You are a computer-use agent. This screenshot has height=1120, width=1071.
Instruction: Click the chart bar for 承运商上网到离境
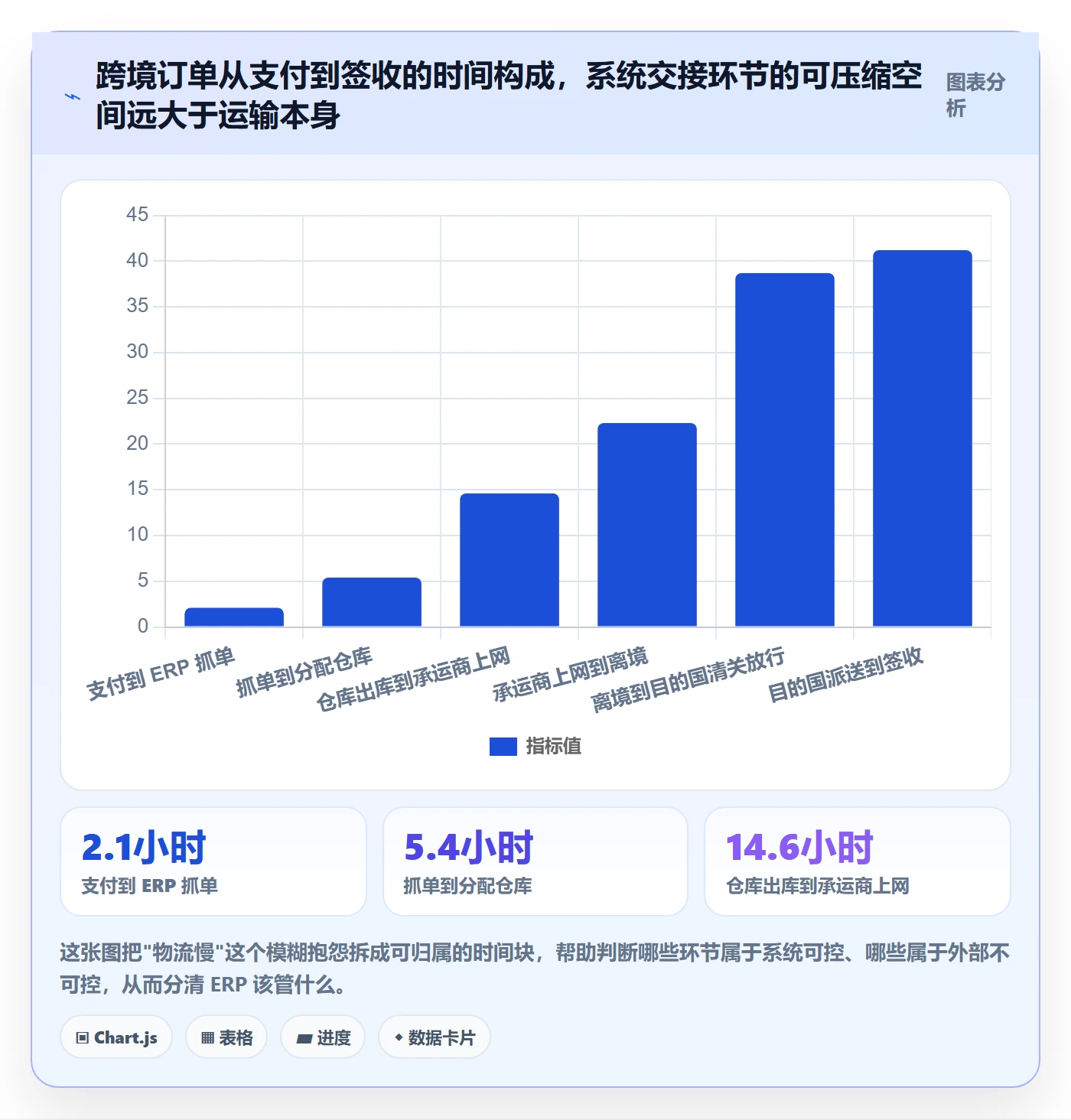point(647,525)
